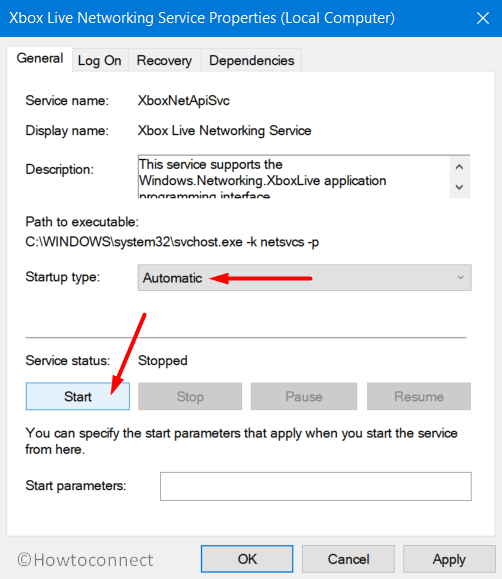
Task: Click the Description label
Action: pos(59,169)
